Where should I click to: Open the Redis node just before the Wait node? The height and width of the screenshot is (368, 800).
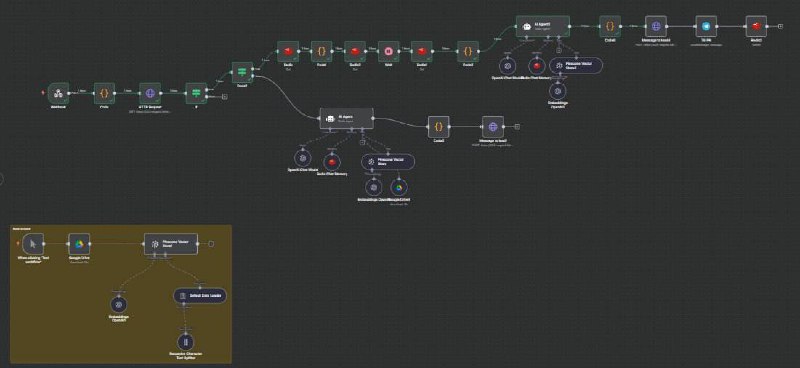[355, 52]
